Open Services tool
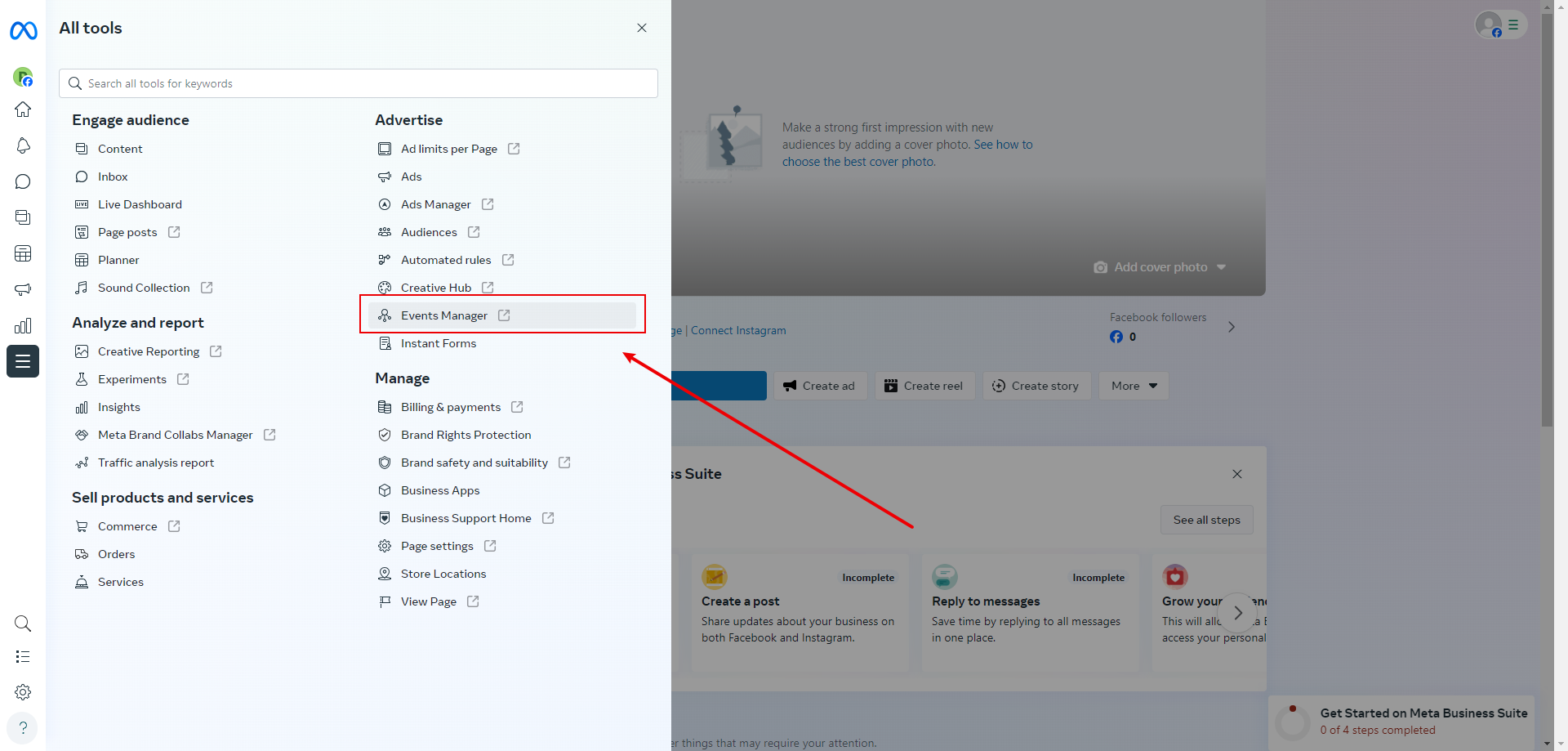1568x751 pixels. 121,582
